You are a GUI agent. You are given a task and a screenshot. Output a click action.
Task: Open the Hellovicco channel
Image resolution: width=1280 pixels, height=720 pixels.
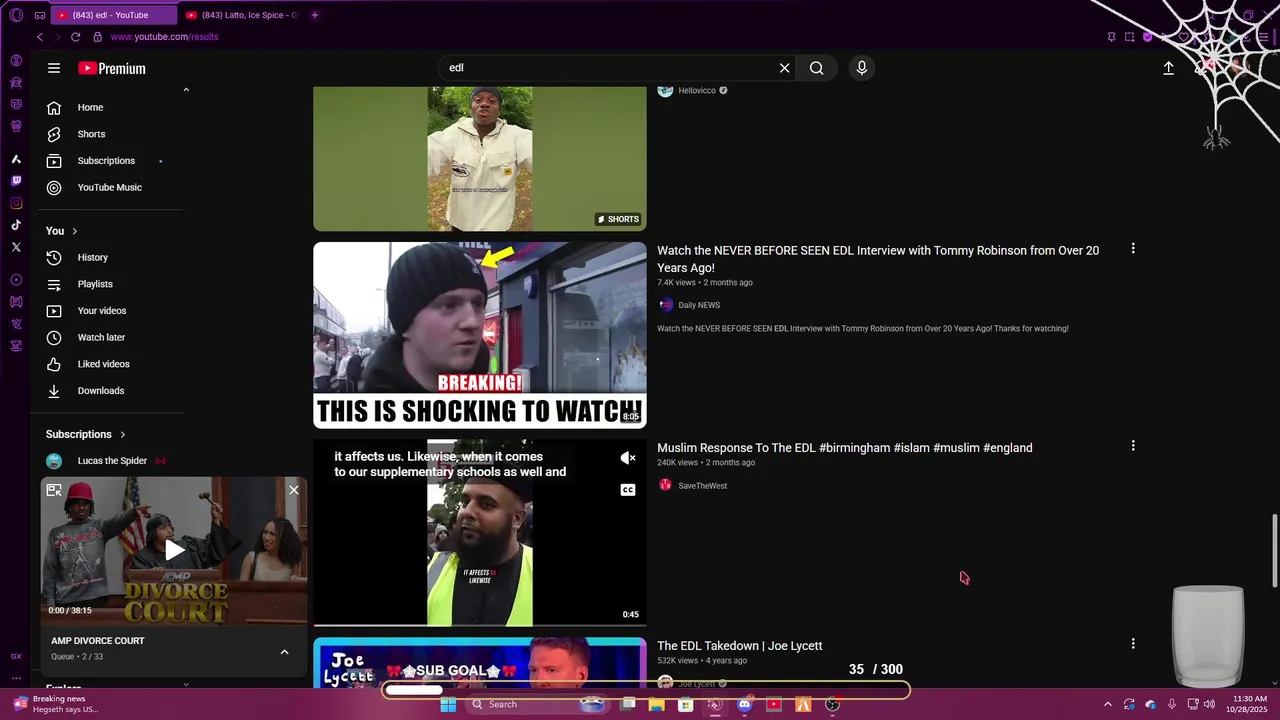pos(697,91)
